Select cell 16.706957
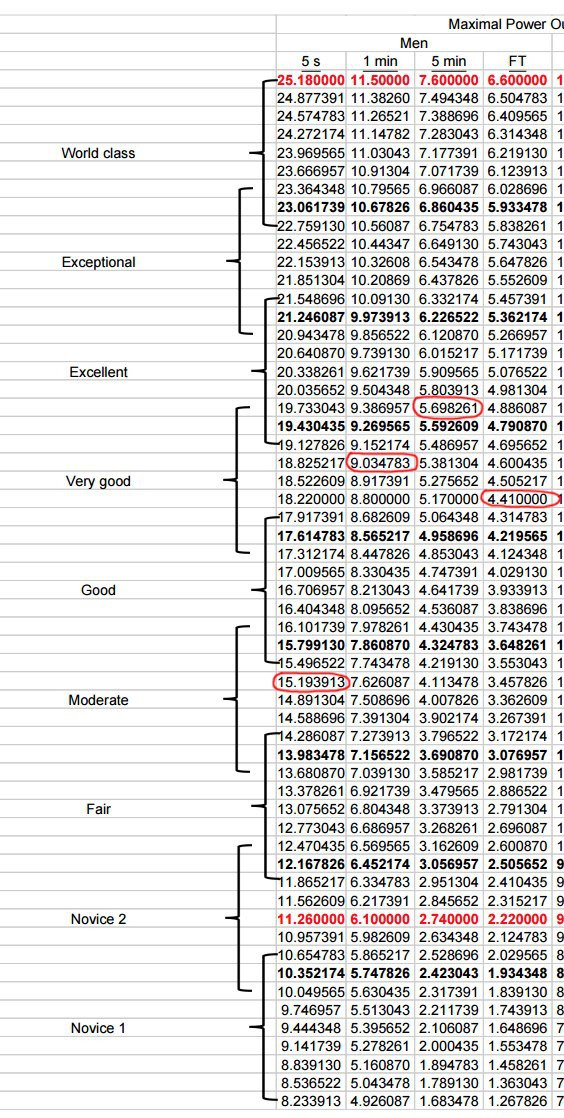 (311, 590)
